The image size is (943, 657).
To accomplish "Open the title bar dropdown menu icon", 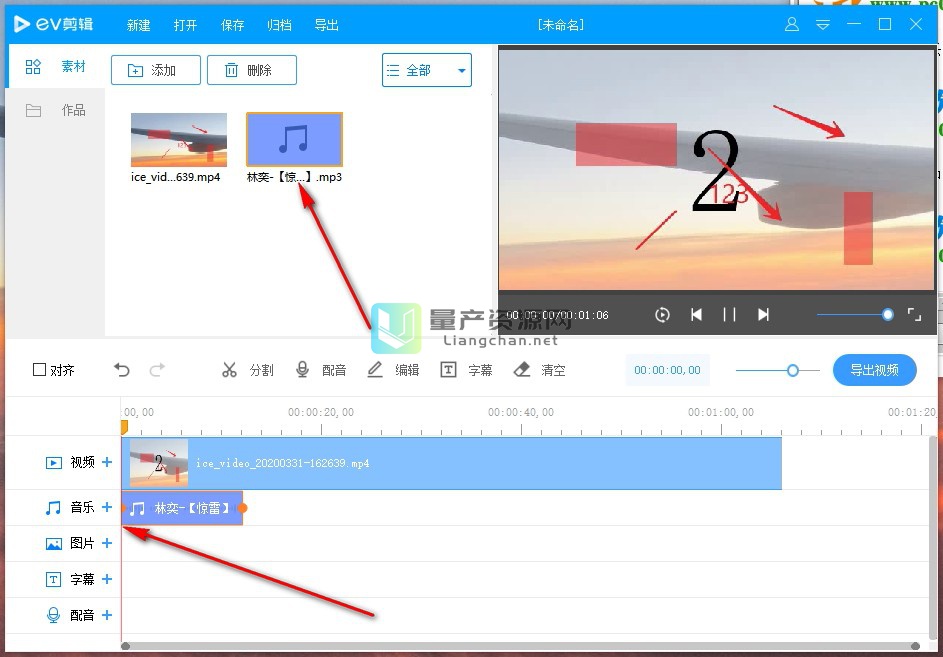I will click(x=823, y=25).
